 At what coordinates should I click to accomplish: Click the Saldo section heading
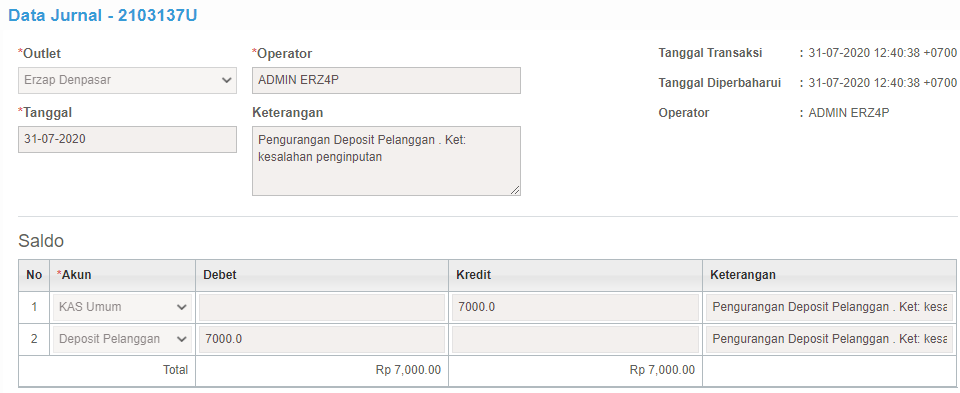(41, 241)
